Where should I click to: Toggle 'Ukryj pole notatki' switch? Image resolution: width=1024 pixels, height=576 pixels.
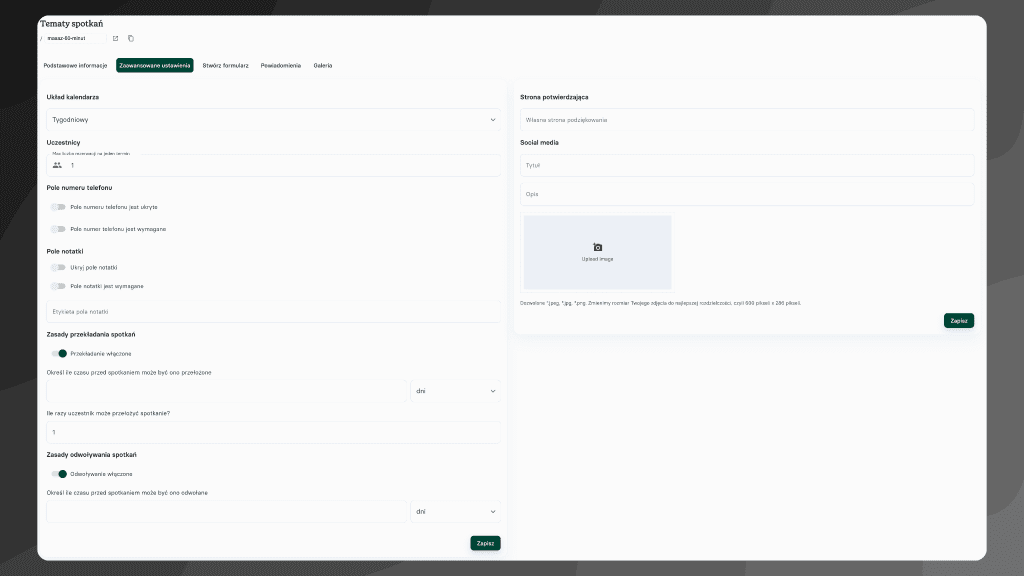58,268
